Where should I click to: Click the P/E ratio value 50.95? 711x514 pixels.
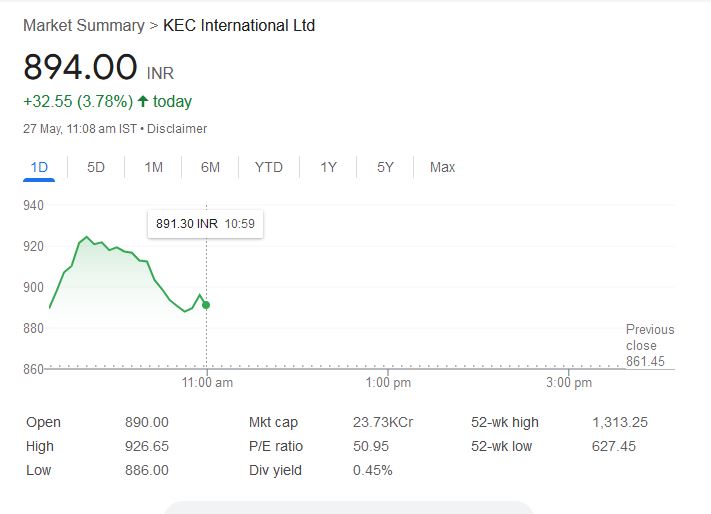pyautogui.click(x=371, y=446)
